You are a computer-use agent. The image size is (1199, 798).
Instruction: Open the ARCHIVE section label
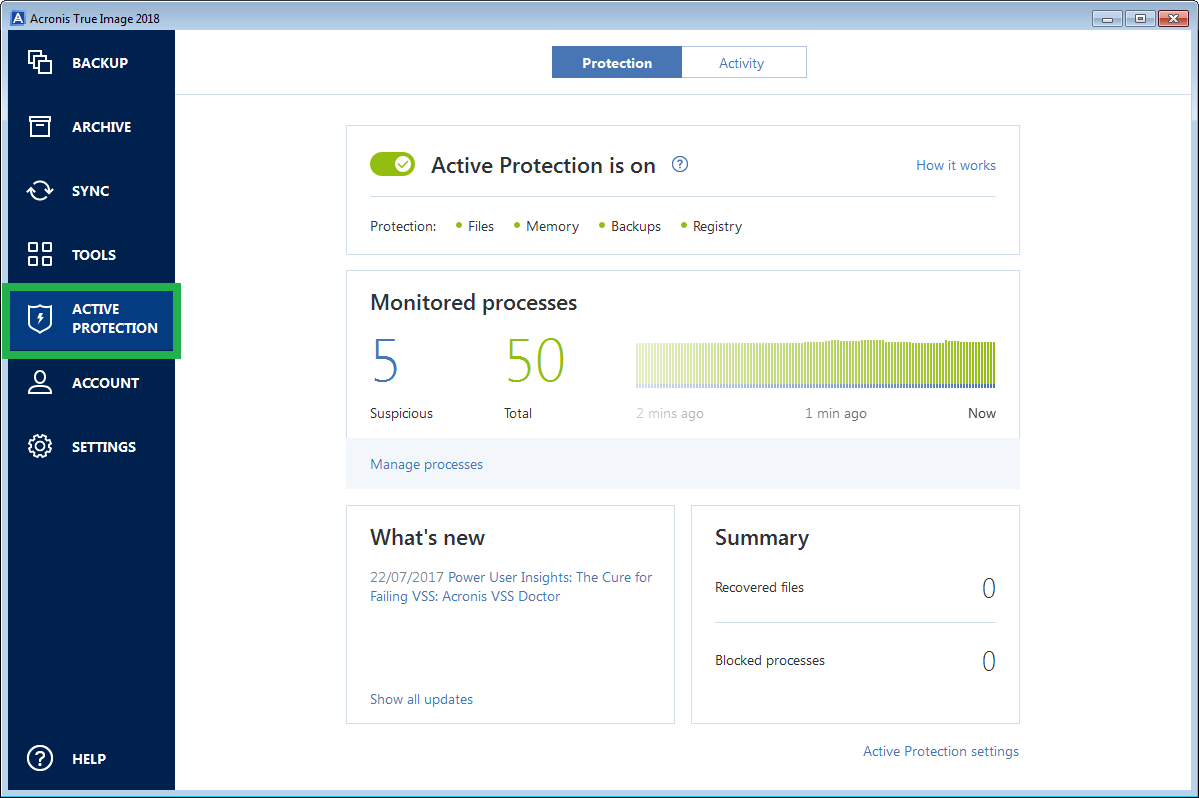(x=102, y=127)
